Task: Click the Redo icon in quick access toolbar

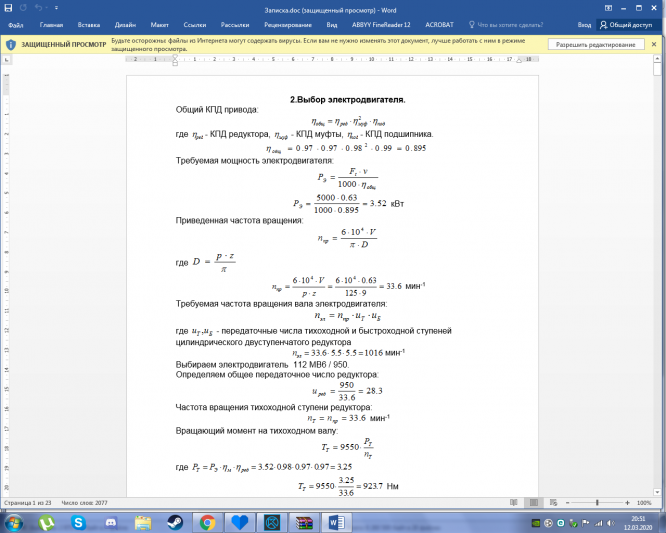Action: point(23,8)
